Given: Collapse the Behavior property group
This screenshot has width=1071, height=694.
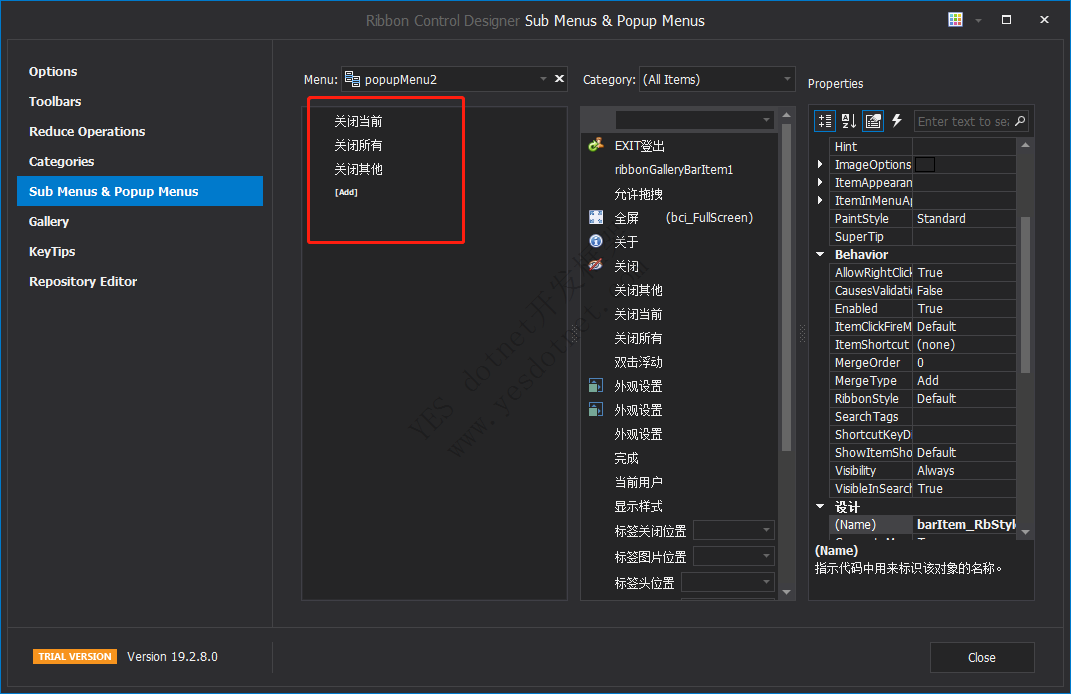Looking at the screenshot, I should 820,254.
